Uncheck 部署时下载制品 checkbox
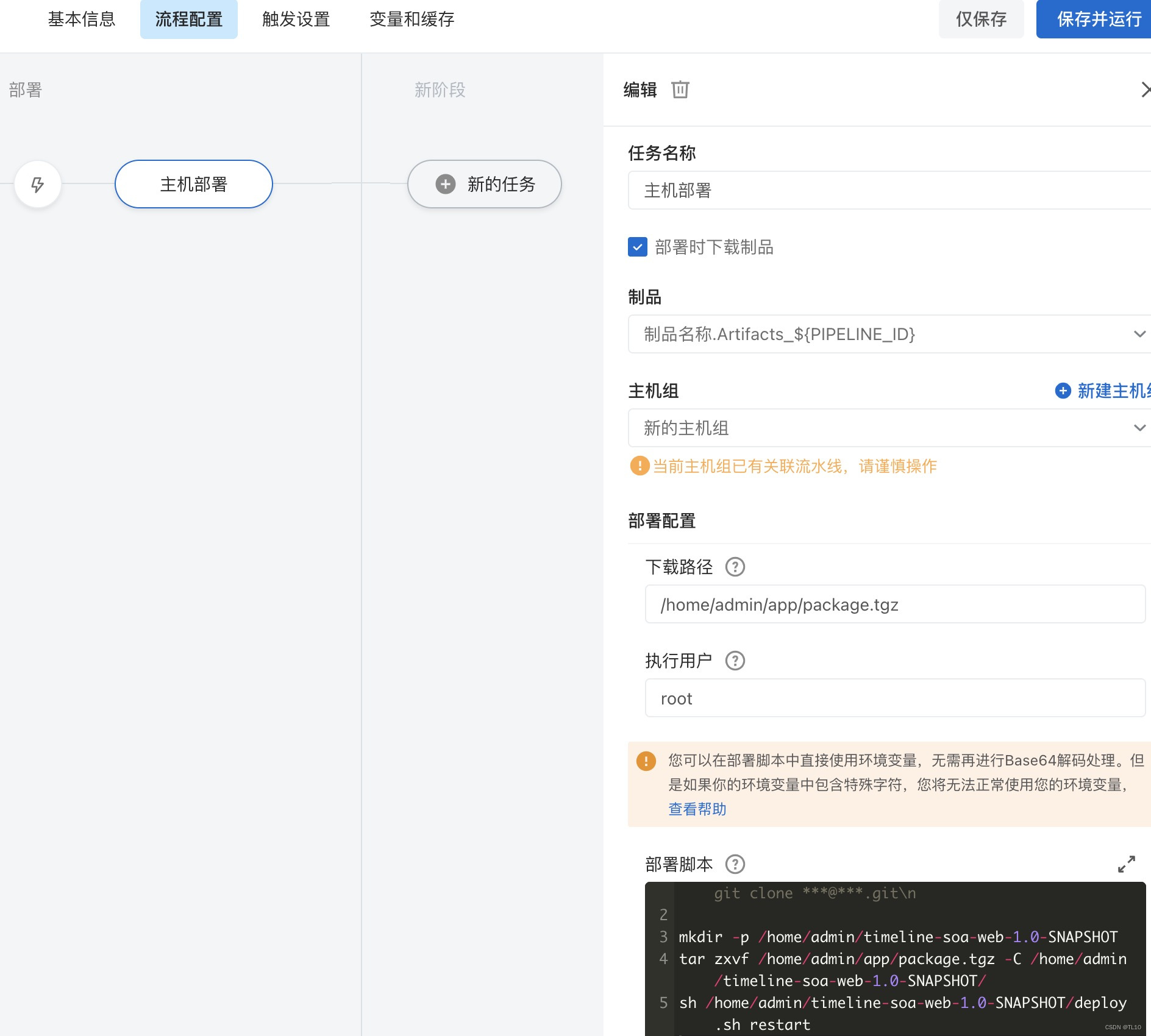Viewport: 1151px width, 1036px height. 638,247
